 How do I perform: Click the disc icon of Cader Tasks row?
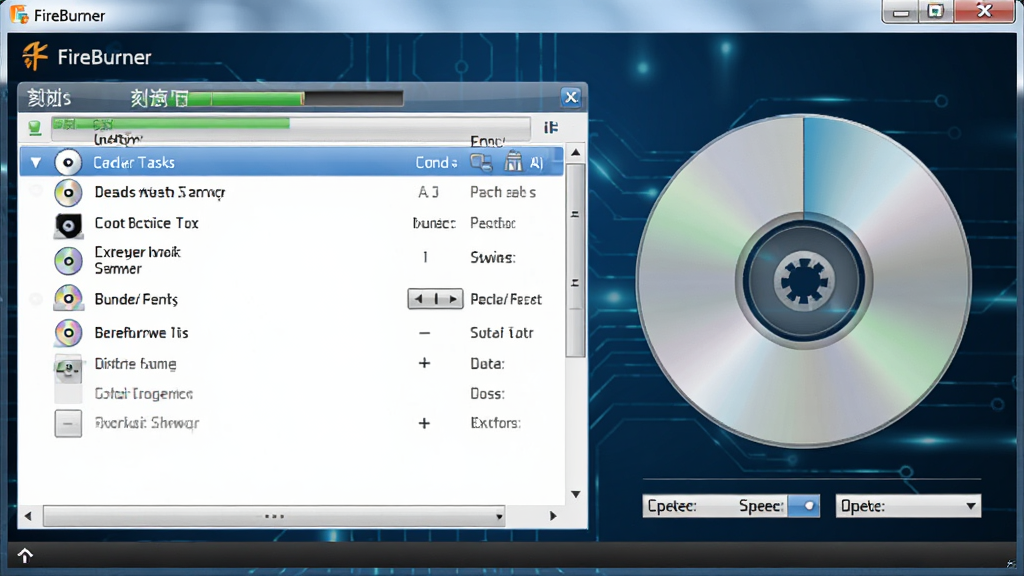pos(68,163)
